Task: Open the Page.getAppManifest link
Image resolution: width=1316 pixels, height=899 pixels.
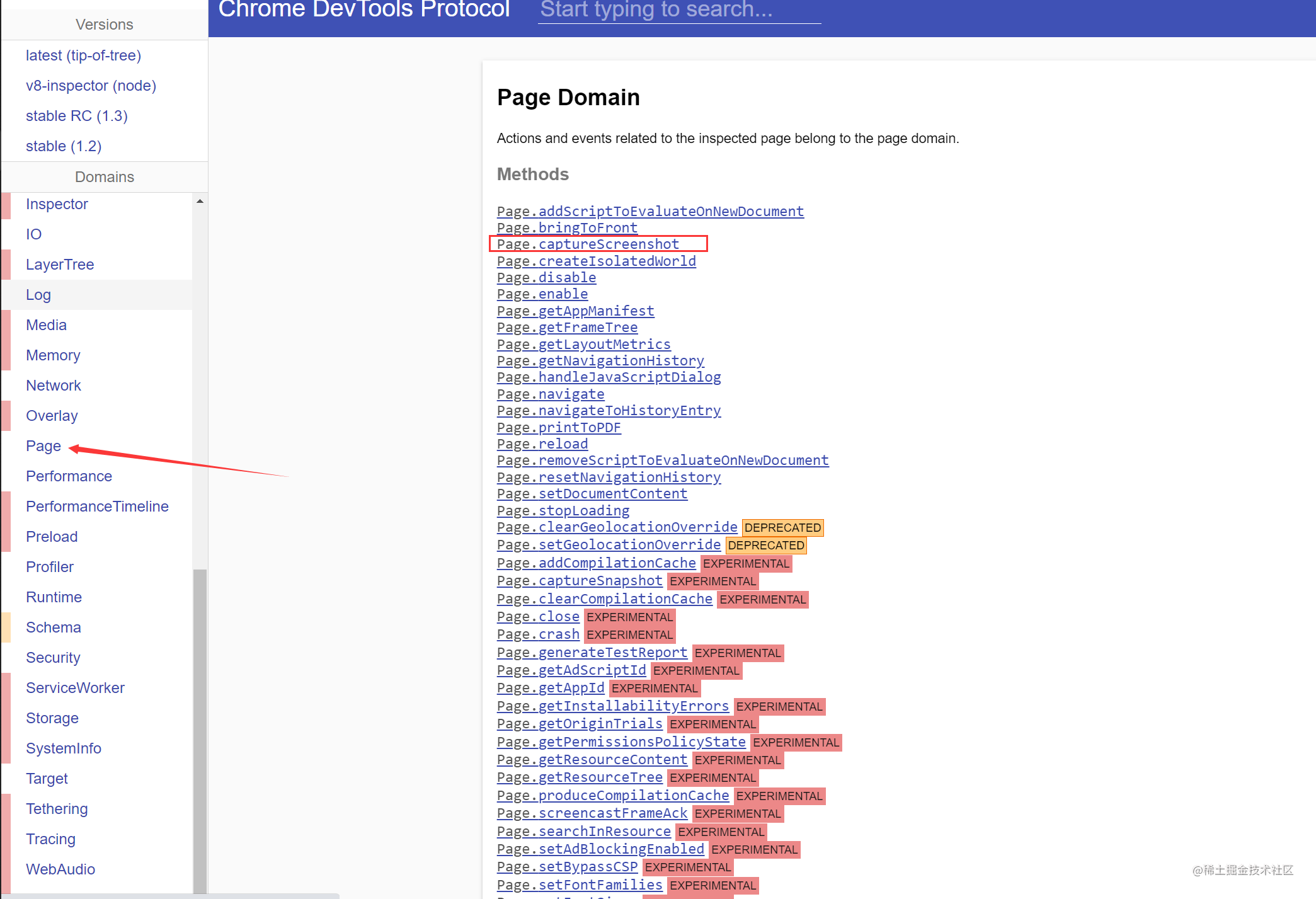Action: coord(575,311)
